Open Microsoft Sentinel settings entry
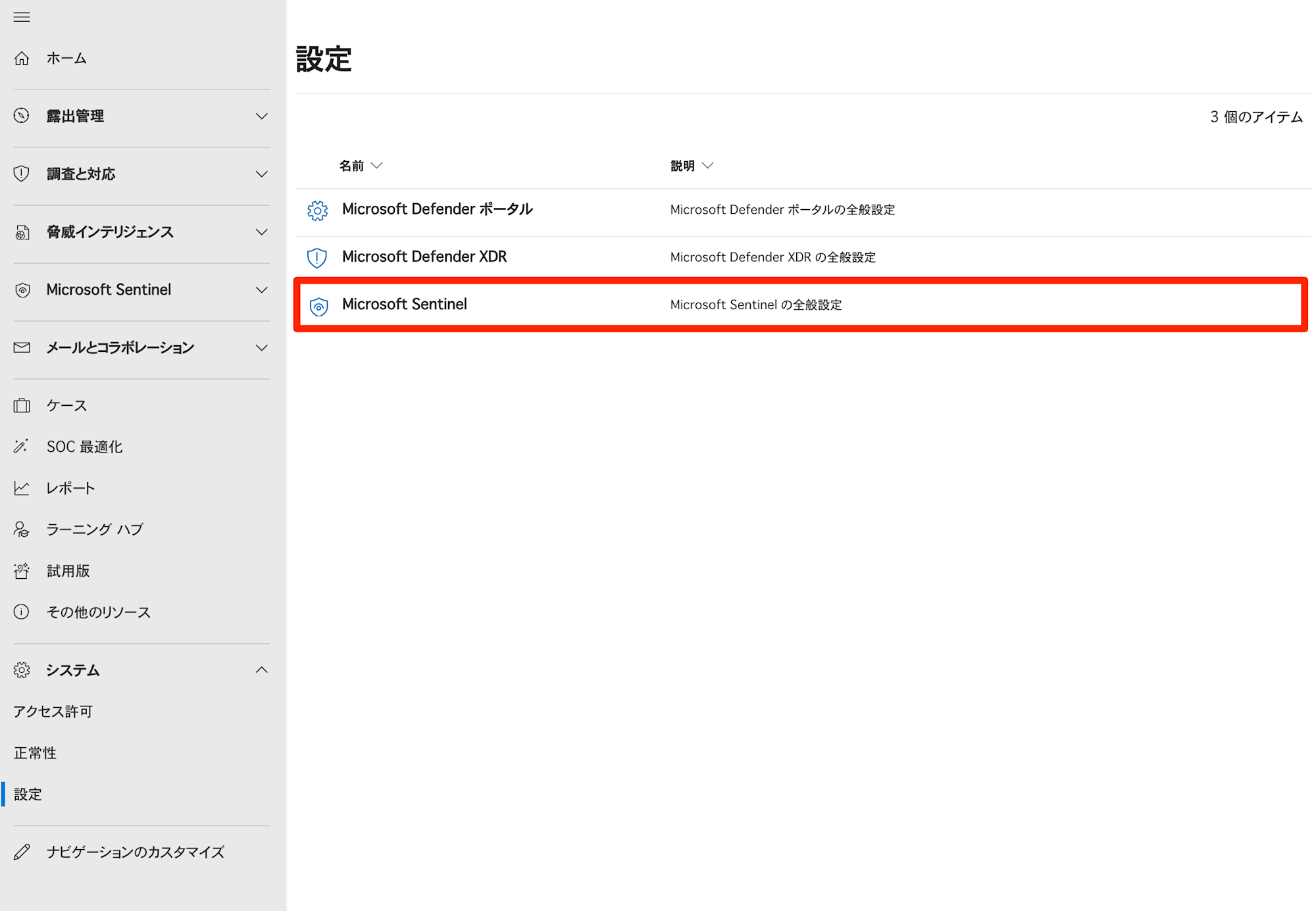The width and height of the screenshot is (1316, 911). pos(405,304)
